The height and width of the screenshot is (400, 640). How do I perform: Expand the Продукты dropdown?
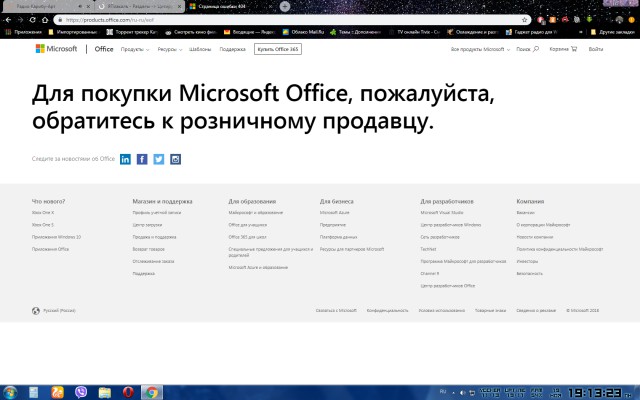(x=135, y=49)
